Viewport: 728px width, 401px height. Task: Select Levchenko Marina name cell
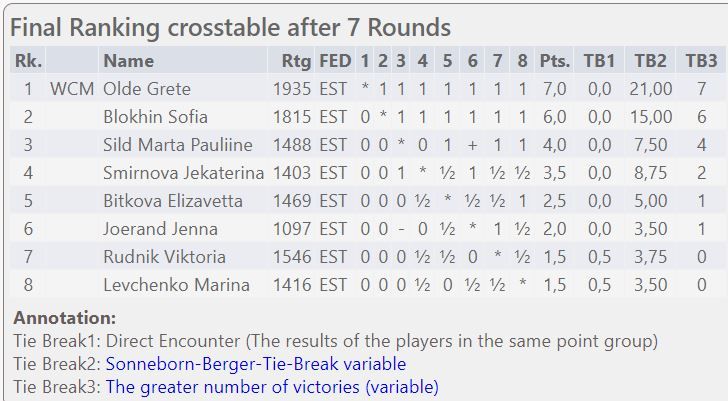point(176,285)
